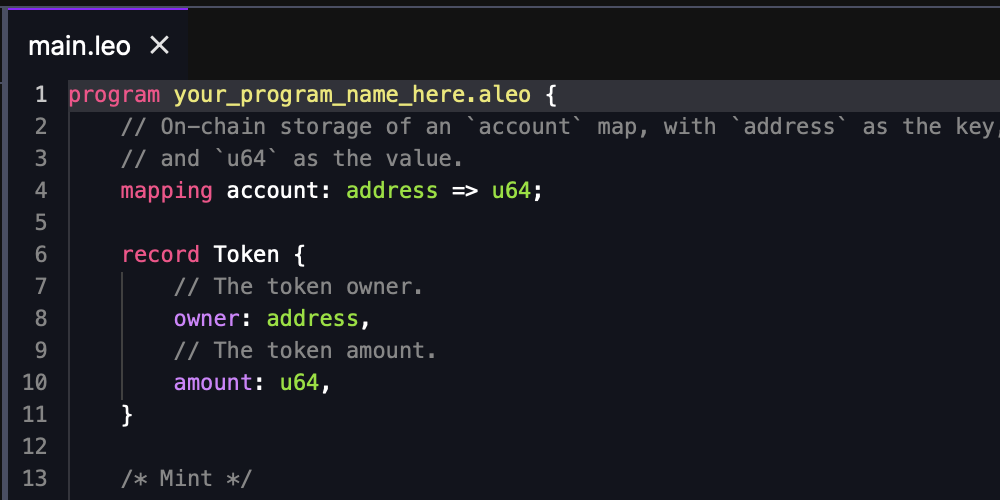Click the amount field name
Viewport: 1000px width, 500px height.
(x=213, y=382)
